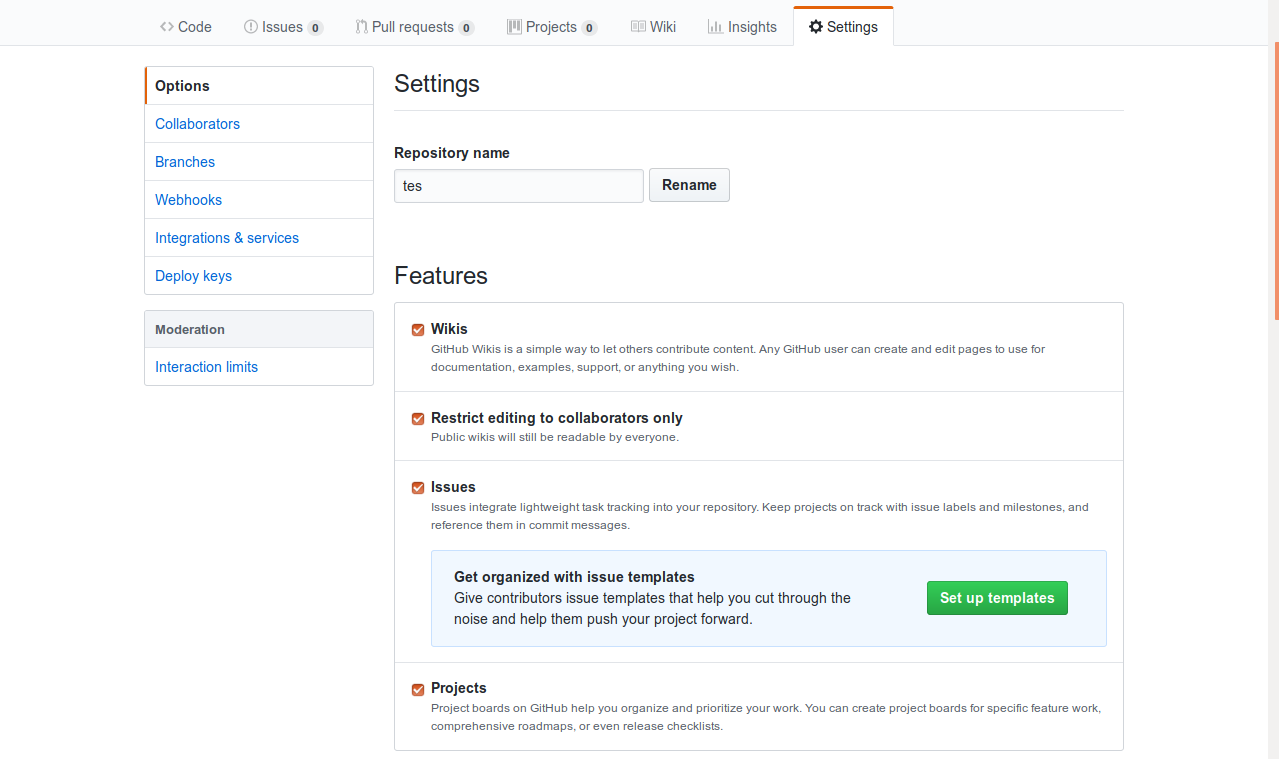Select Integrations & services in sidebar
The width and height of the screenshot is (1279, 759).
[x=227, y=238]
